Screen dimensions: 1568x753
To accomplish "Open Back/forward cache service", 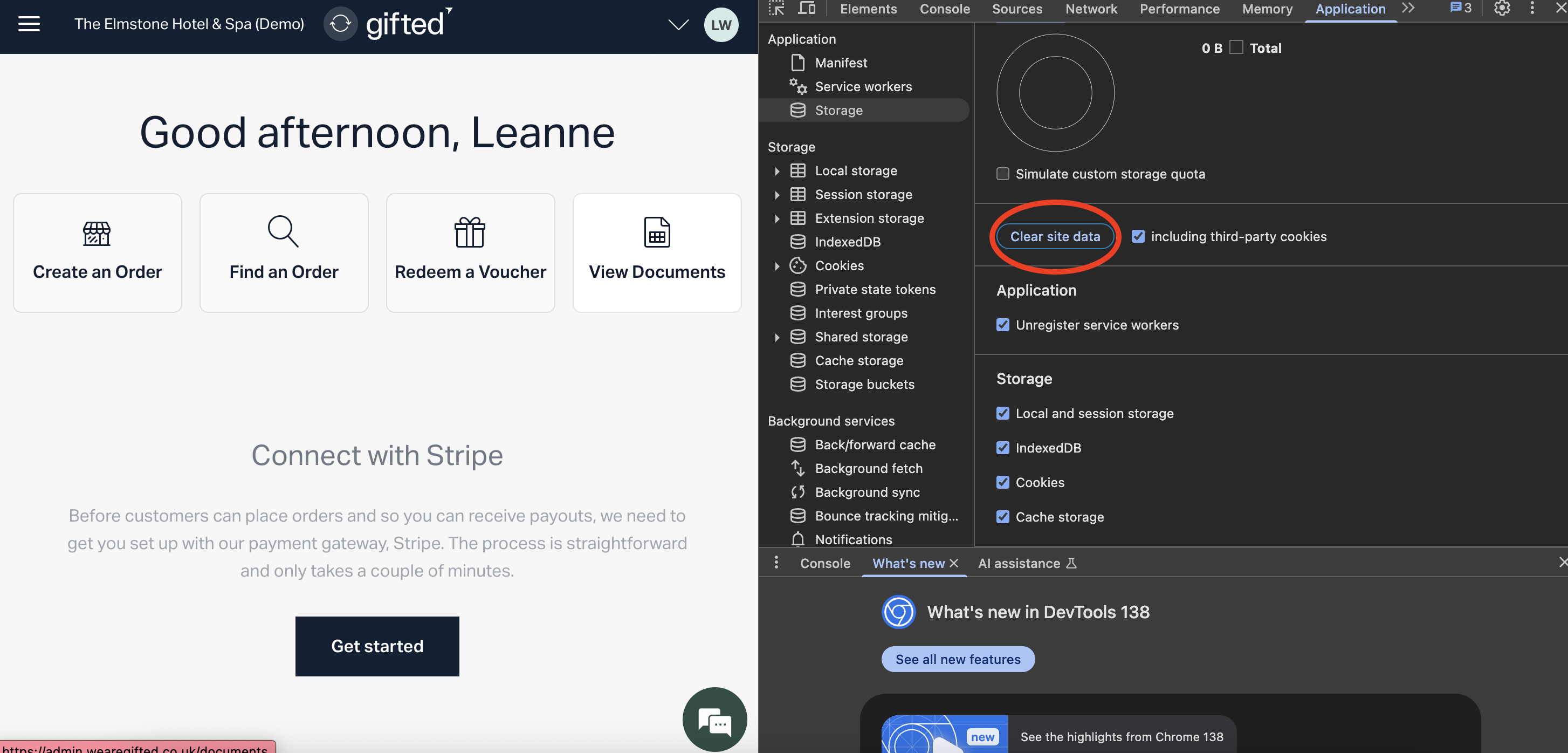I will point(875,444).
